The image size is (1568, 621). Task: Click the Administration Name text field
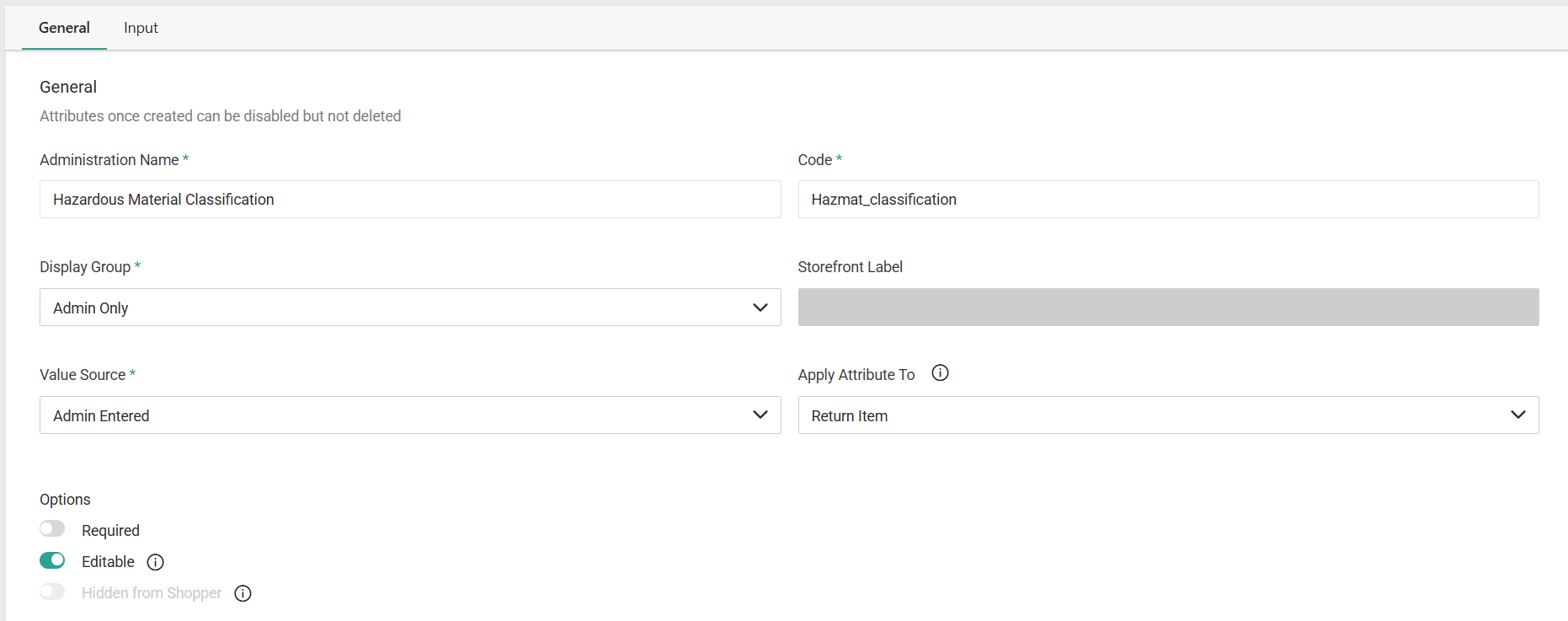pos(409,200)
